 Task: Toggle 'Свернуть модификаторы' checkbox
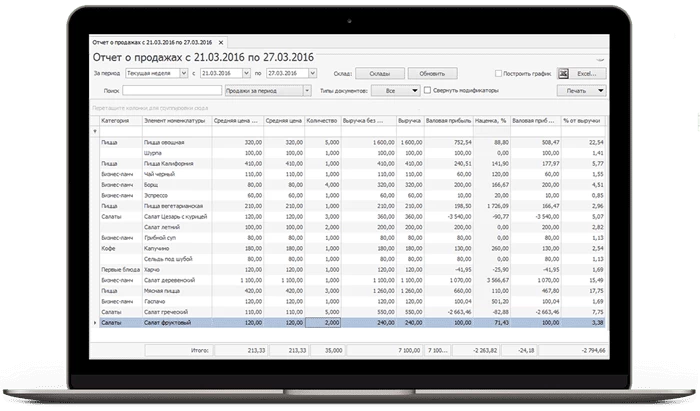(x=428, y=90)
